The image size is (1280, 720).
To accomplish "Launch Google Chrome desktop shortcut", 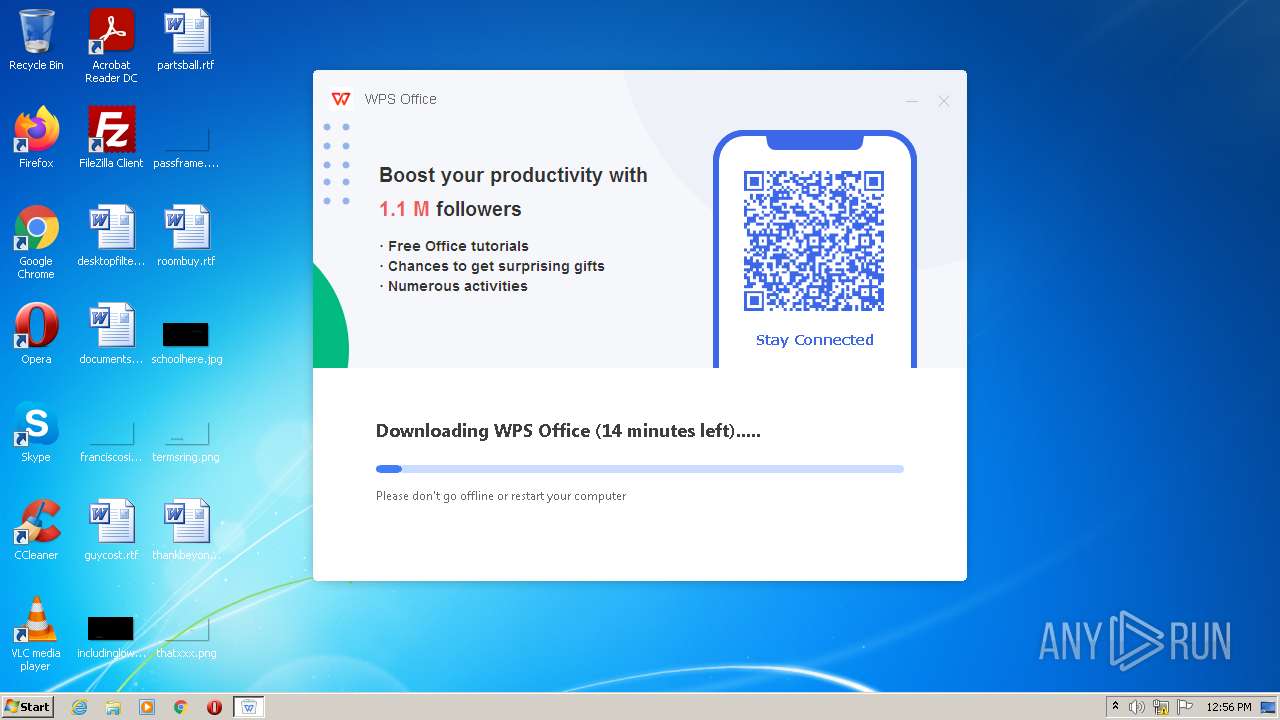I will (36, 242).
